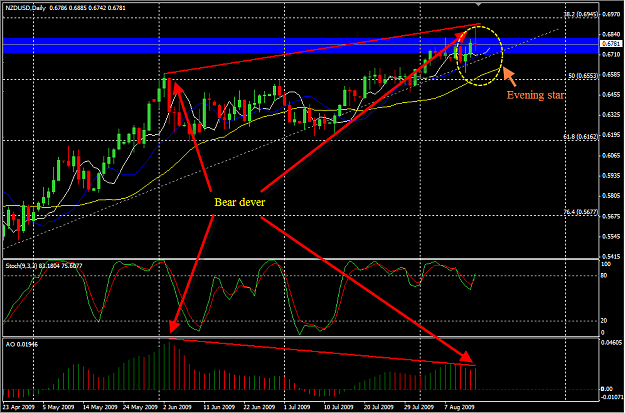Click the 0.6970 price scale value
The width and height of the screenshot is (625, 413).
point(611,14)
